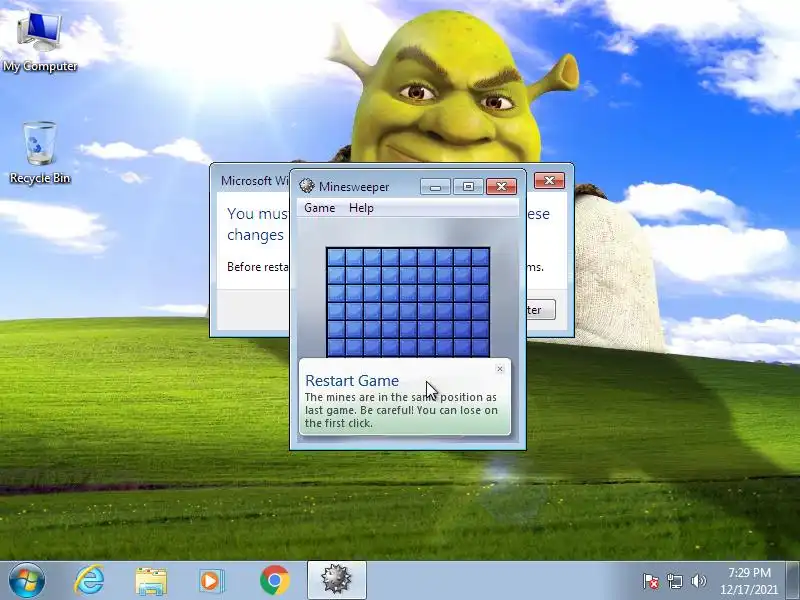800x600 pixels.
Task: Open the Windows Start orb
Action: pos(27,581)
